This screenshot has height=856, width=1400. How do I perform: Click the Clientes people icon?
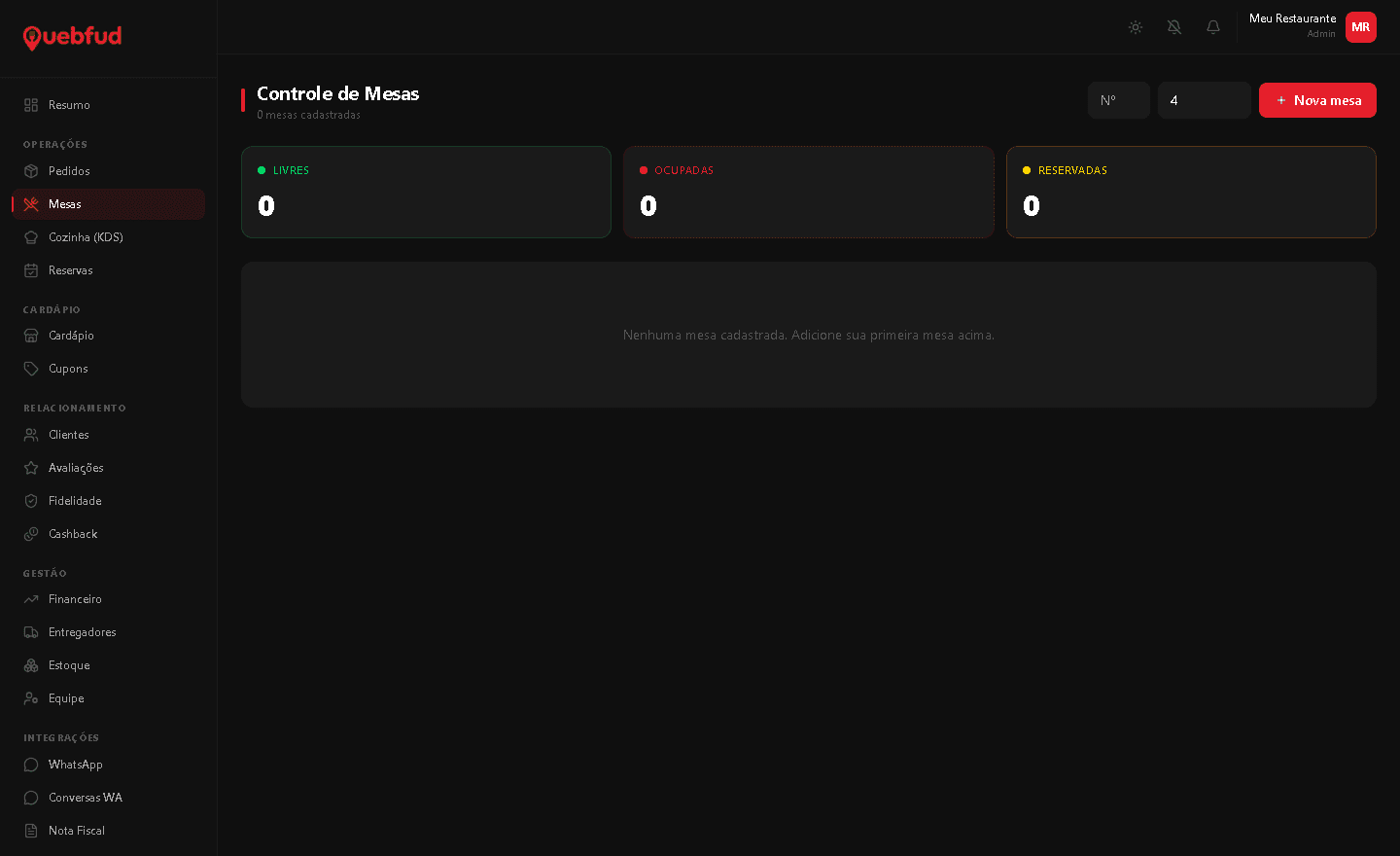pos(31,435)
